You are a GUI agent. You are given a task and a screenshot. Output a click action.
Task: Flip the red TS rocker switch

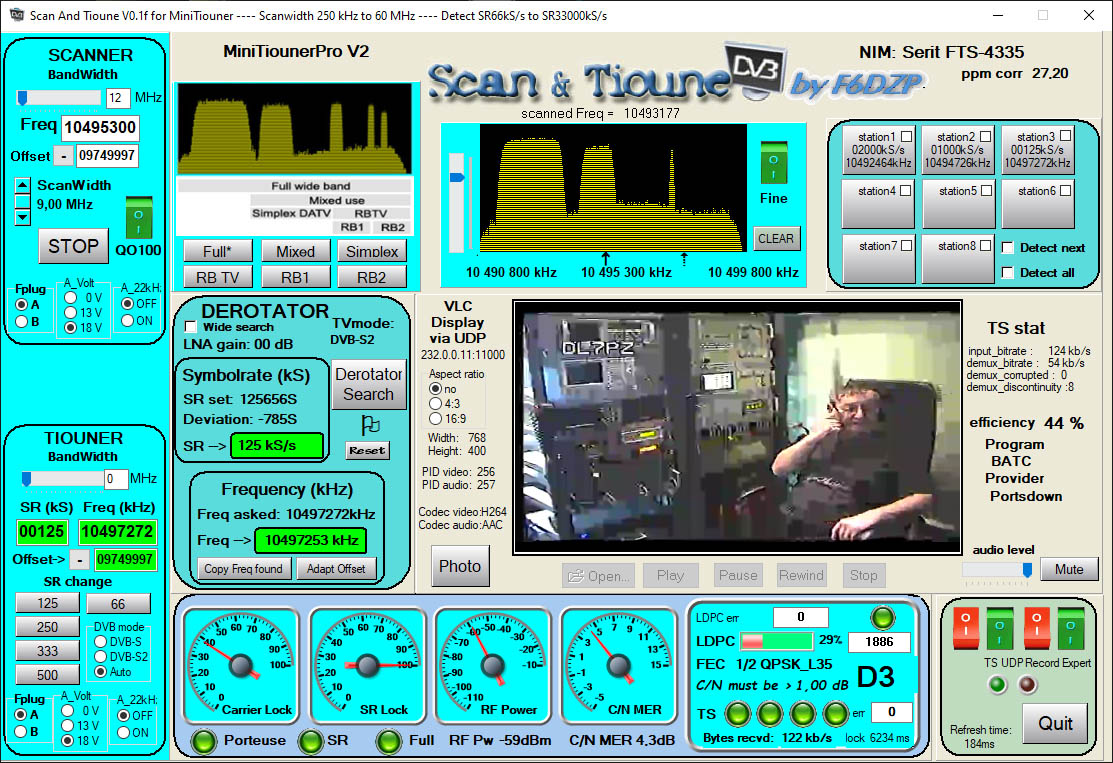[x=966, y=629]
